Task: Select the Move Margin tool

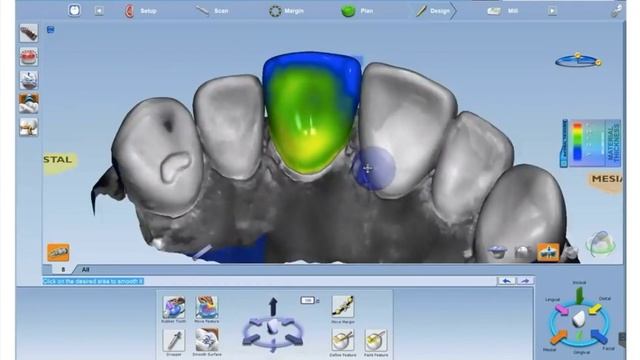Action: click(343, 307)
